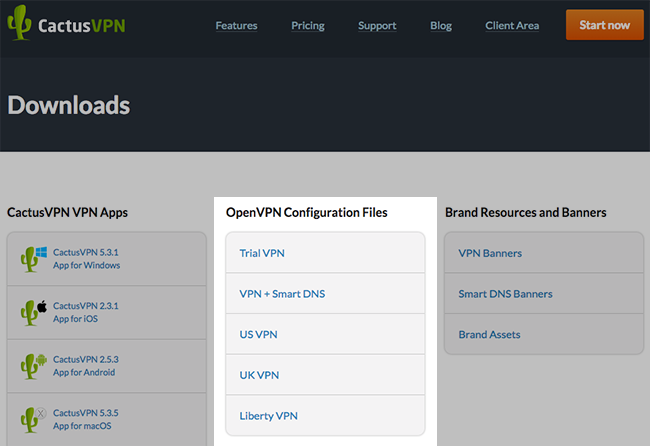Click the CactusVPN wordmark text
650x446 pixels.
(x=82, y=26)
